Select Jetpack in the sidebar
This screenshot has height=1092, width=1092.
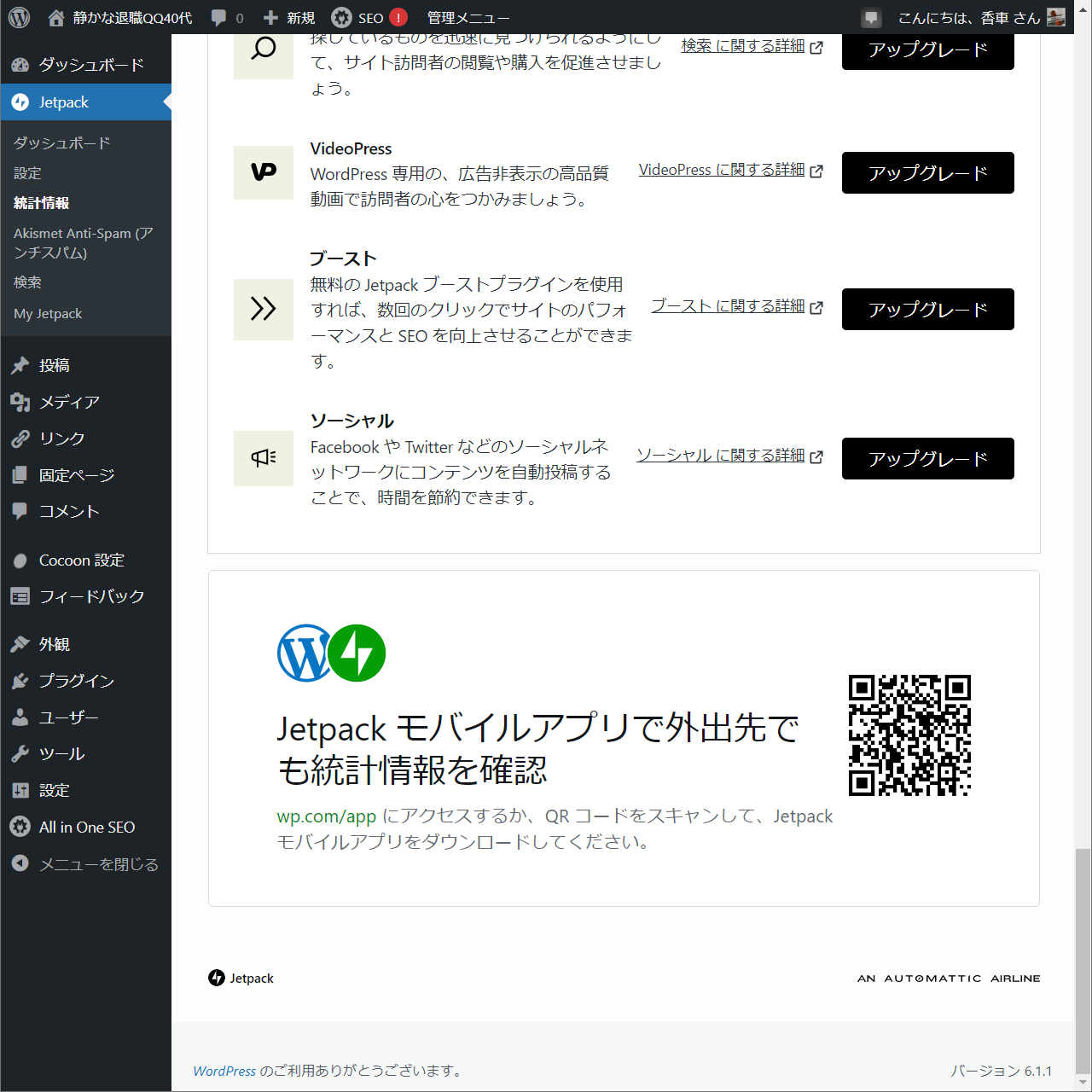pyautogui.click(x=85, y=102)
